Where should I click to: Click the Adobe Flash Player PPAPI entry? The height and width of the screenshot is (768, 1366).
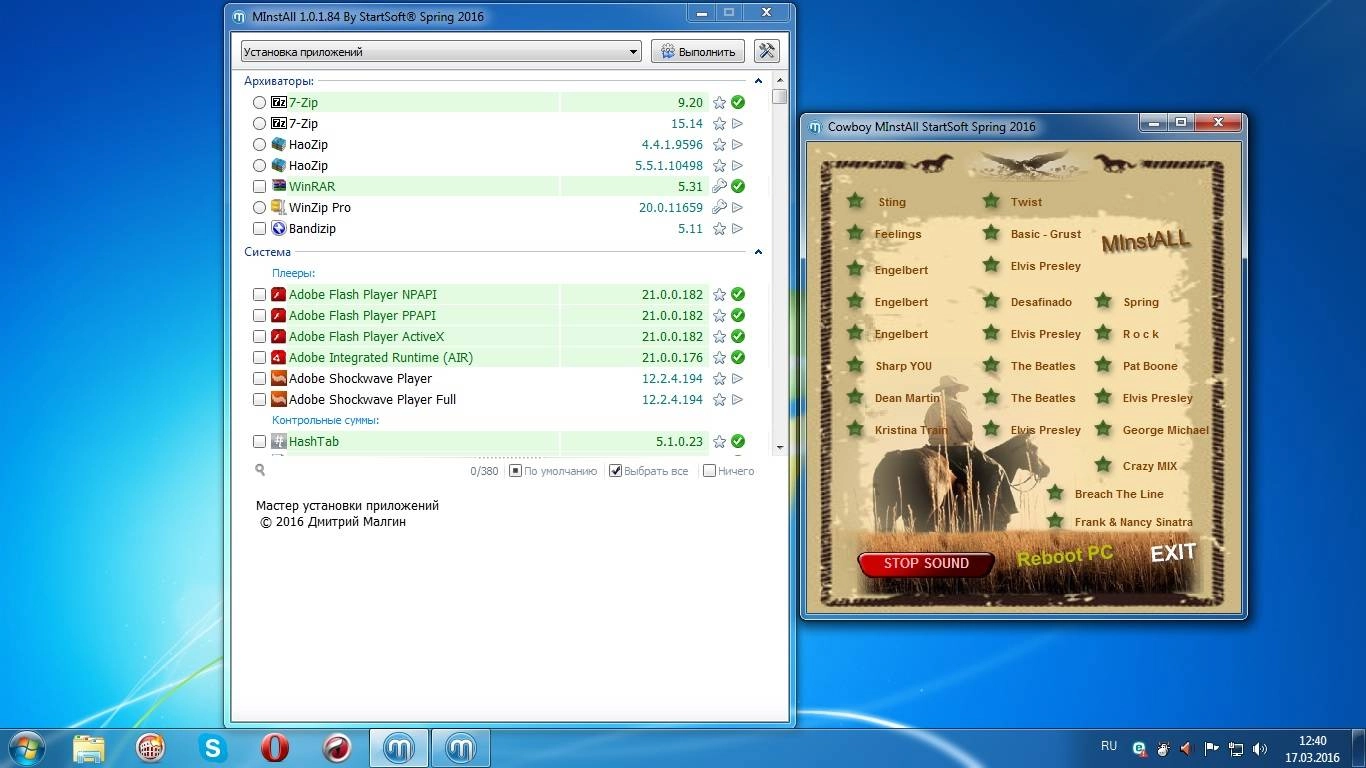(x=362, y=315)
